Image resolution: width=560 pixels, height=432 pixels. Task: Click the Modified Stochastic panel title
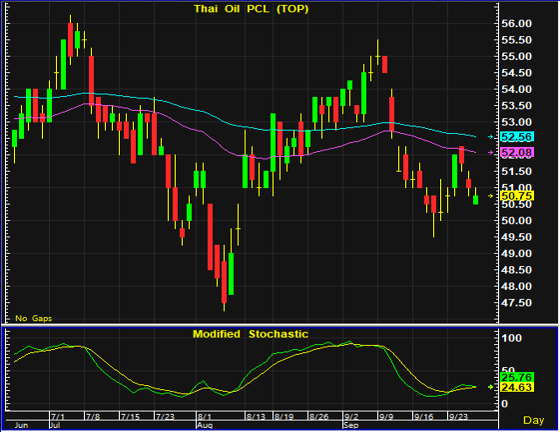(250, 334)
